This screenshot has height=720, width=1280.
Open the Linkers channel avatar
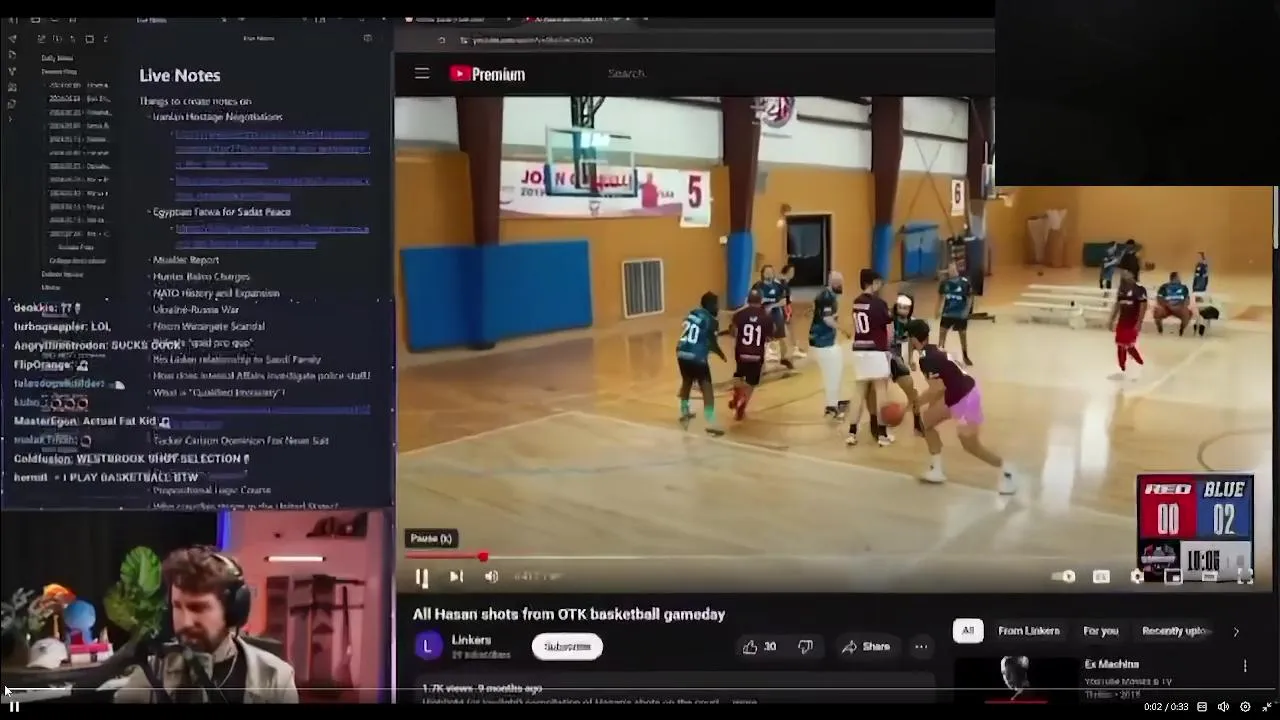tap(428, 646)
